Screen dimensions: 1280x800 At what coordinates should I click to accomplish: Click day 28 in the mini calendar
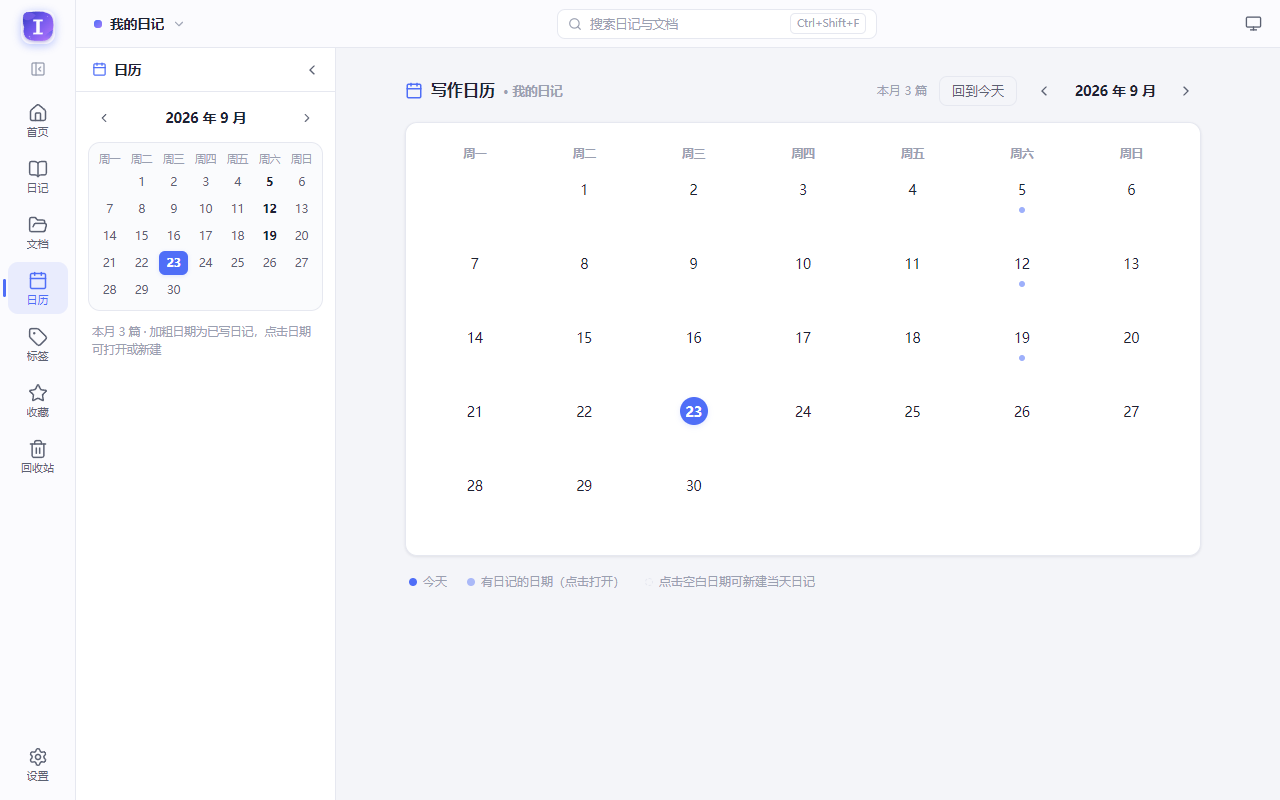tap(110, 290)
